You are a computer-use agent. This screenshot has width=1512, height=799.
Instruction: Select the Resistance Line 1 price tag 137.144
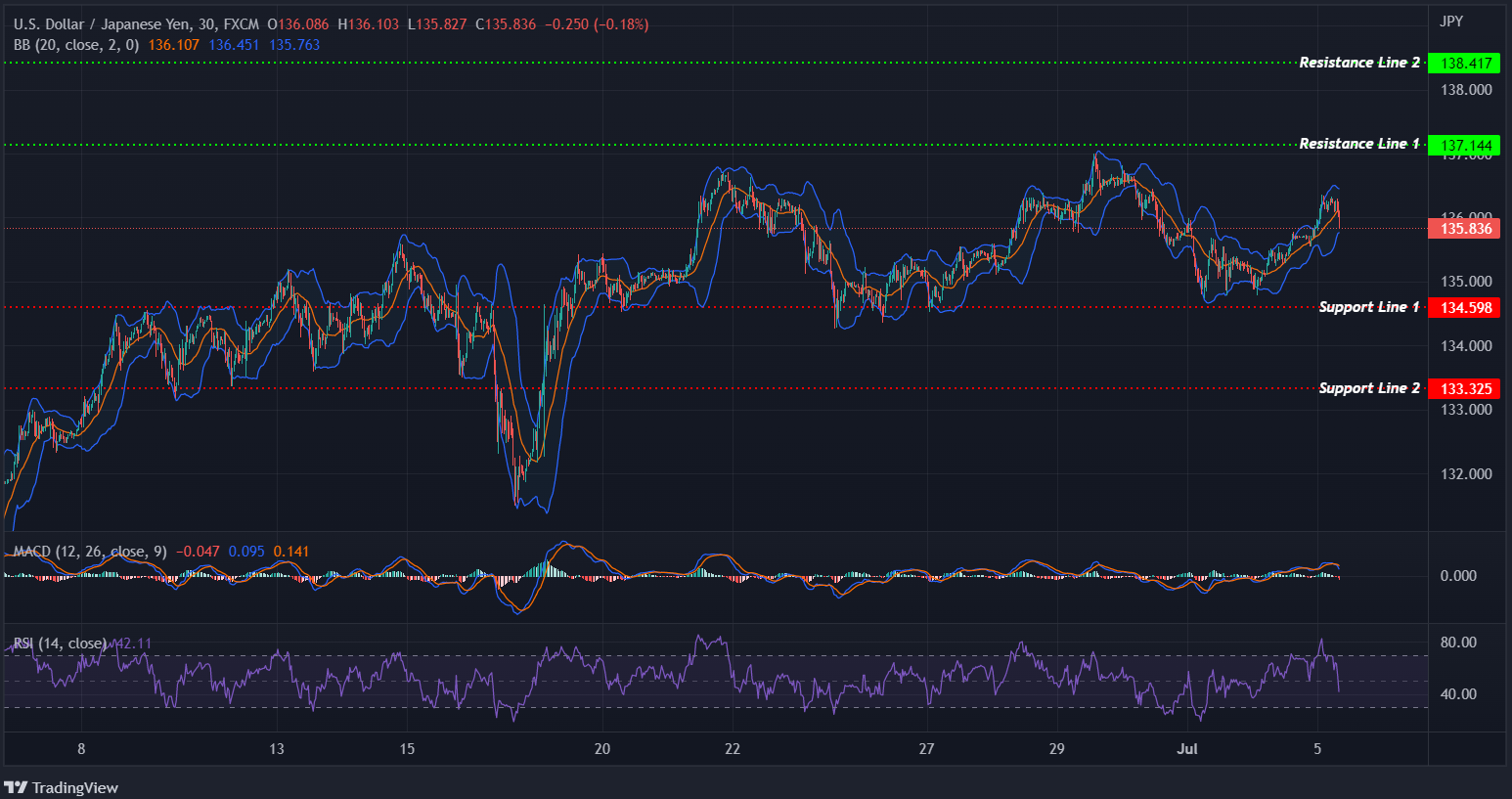point(1464,144)
